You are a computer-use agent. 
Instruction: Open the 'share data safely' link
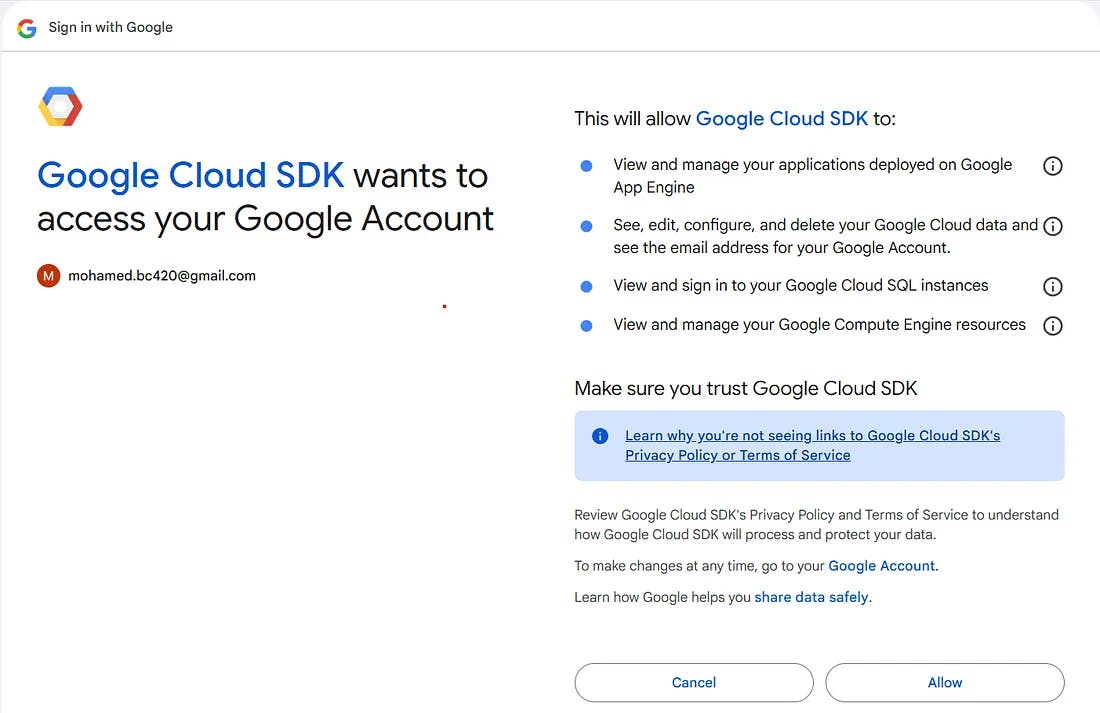pyautogui.click(x=811, y=596)
